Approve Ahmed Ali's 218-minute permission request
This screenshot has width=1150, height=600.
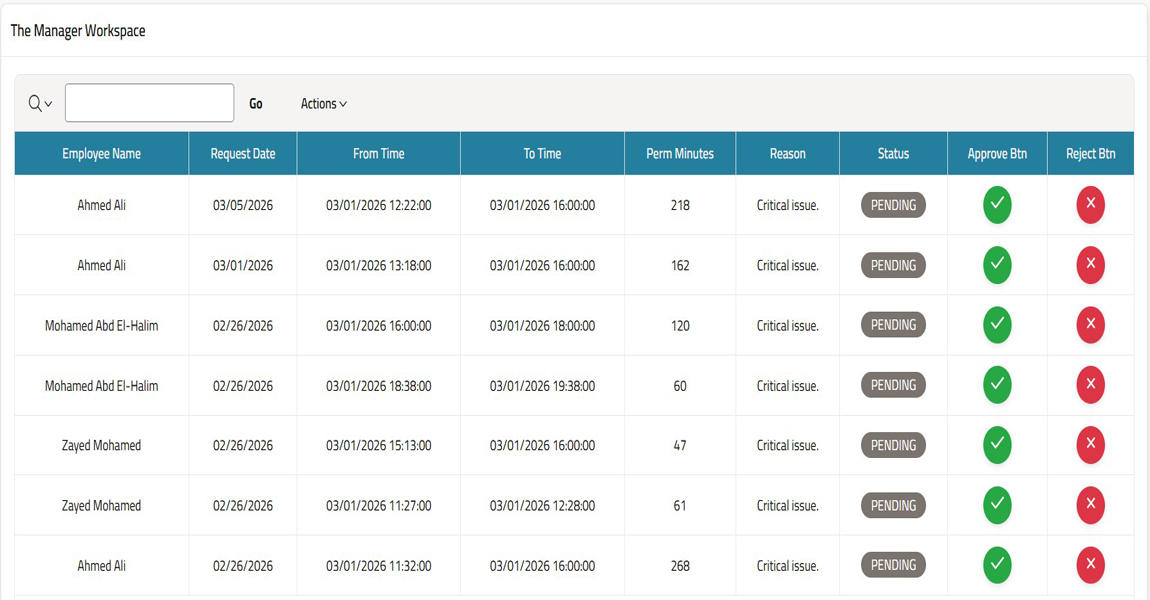[x=997, y=204]
